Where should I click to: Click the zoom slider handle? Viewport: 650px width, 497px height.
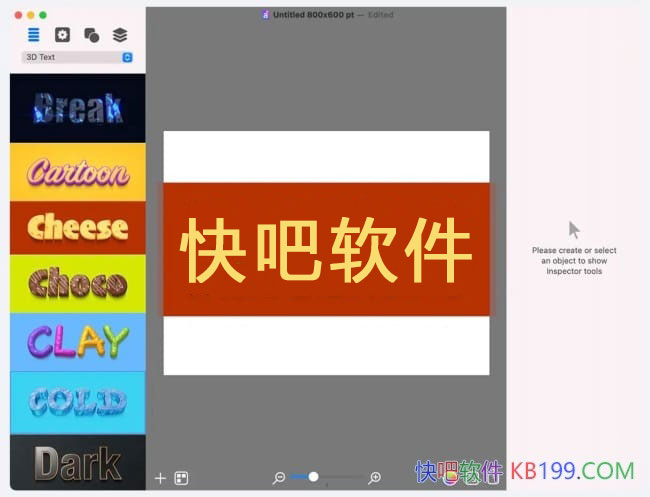click(313, 477)
